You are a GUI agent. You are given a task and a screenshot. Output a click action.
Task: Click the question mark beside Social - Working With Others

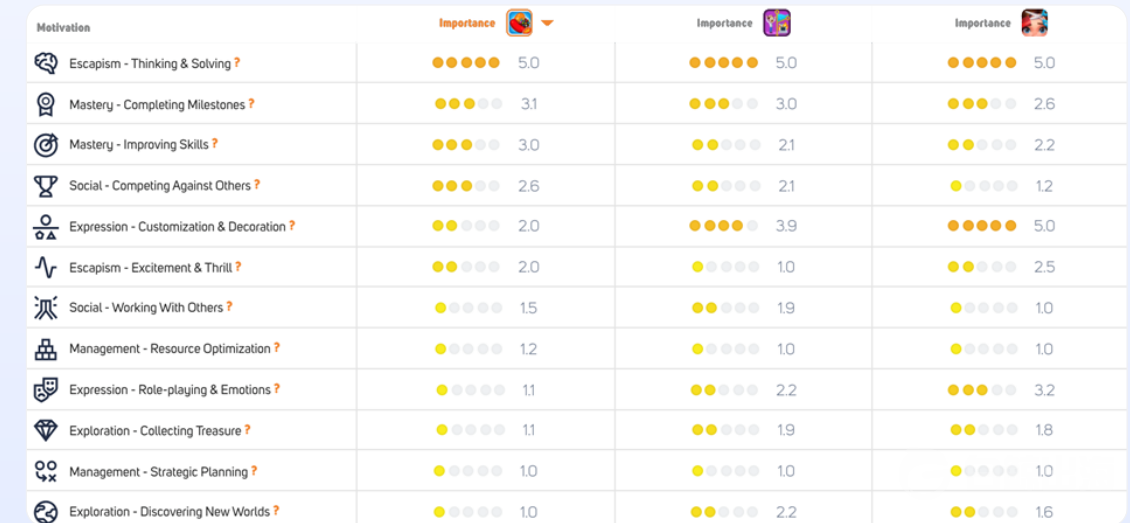coord(229,307)
